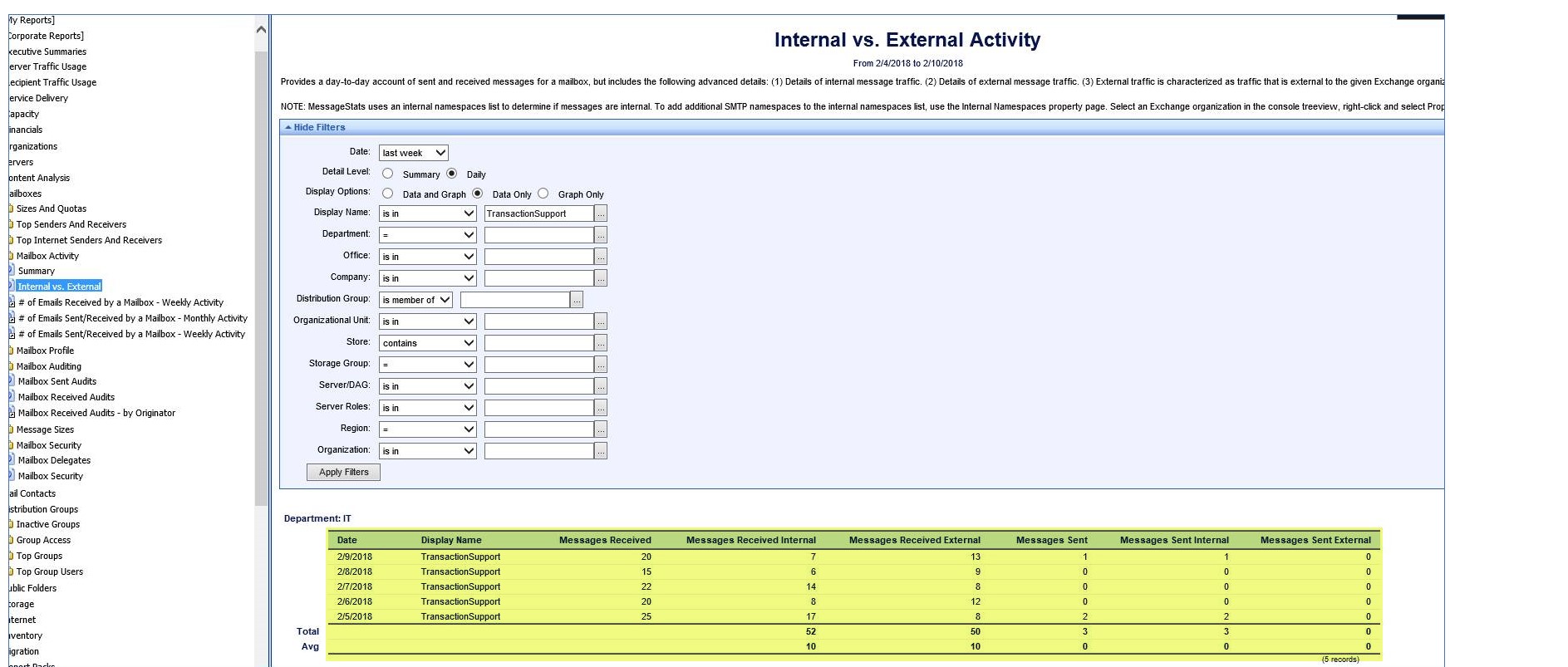Click Date column header in results table
The image size is (1568, 667).
point(347,540)
